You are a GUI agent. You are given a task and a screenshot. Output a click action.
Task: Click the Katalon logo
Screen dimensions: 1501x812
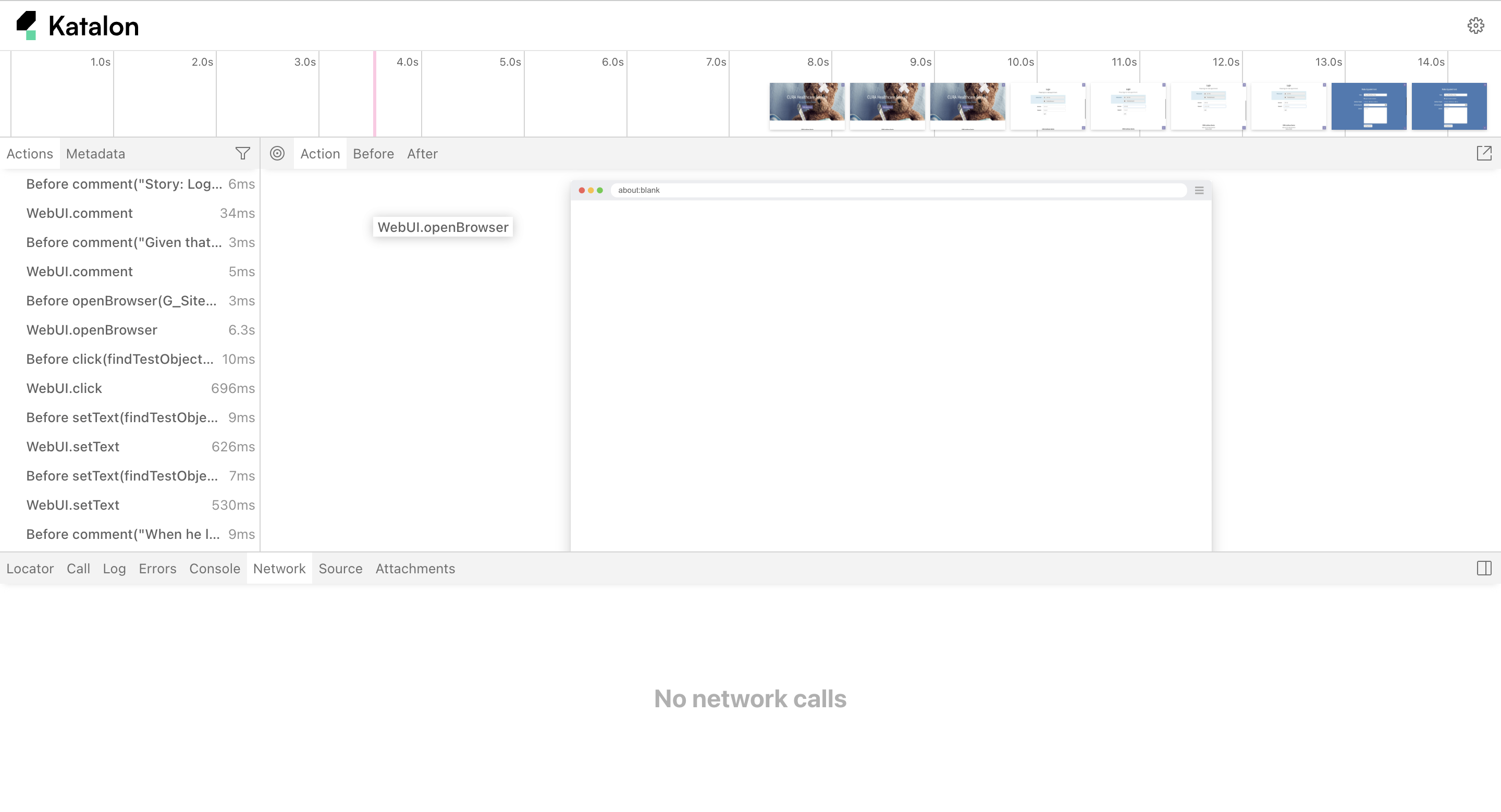(77, 26)
